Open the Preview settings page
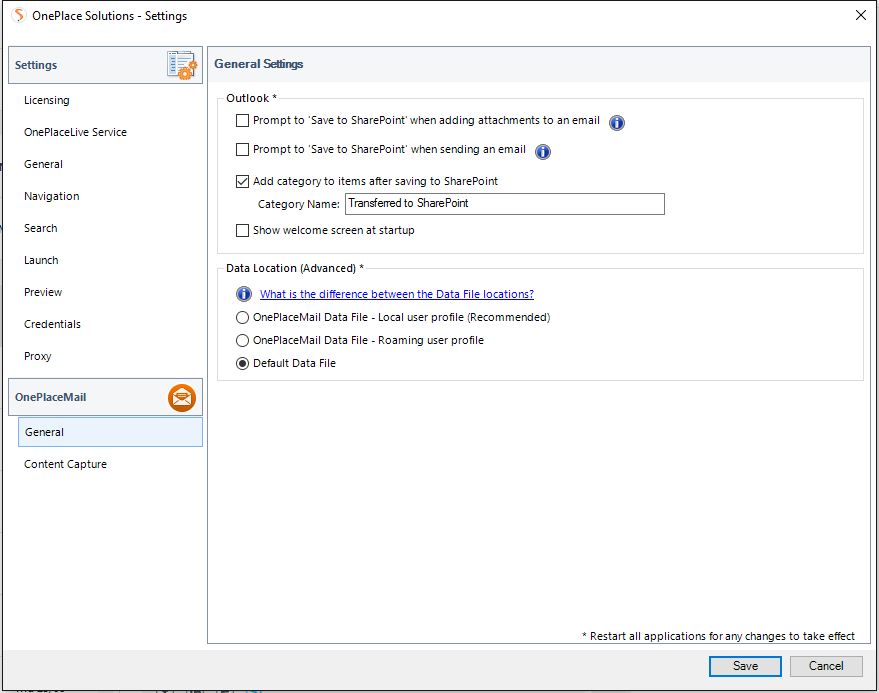The height and width of the screenshot is (693, 879). (43, 292)
